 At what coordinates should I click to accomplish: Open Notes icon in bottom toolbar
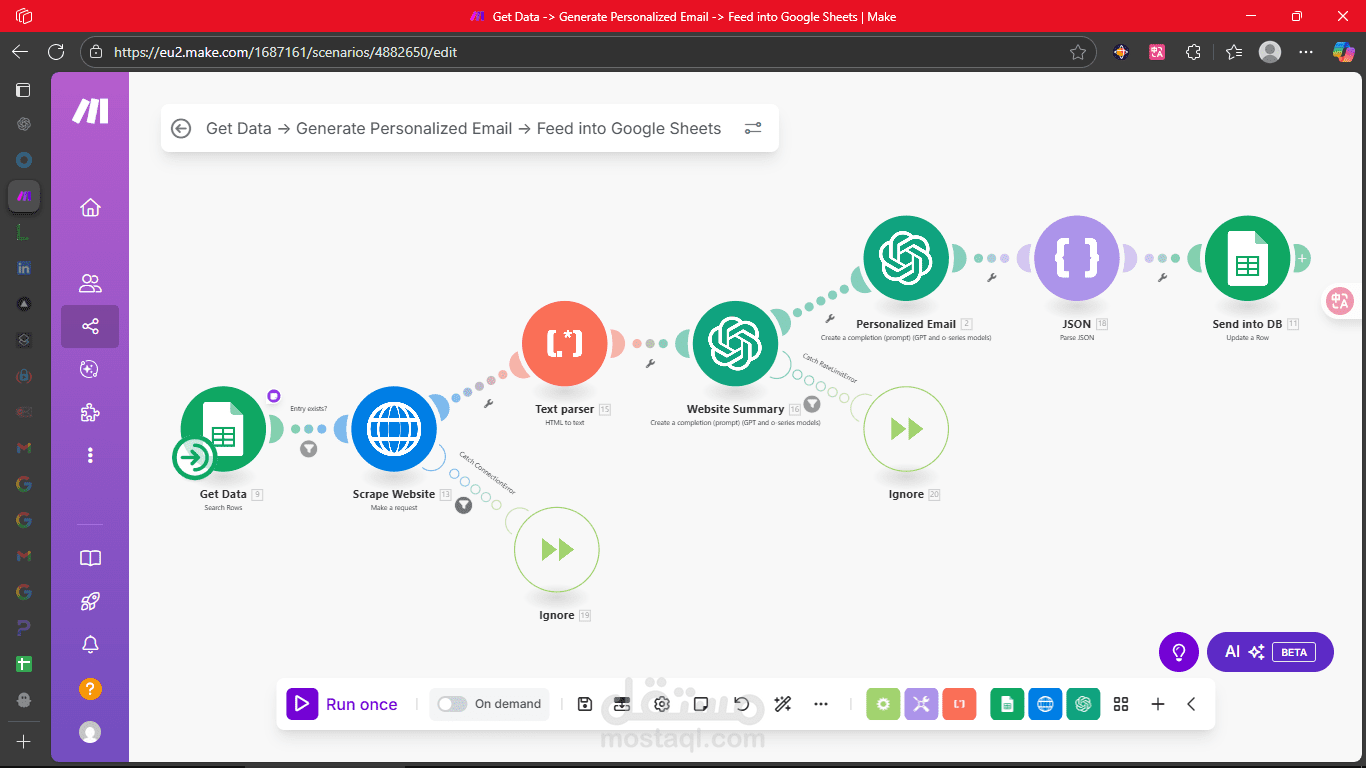[x=701, y=704]
